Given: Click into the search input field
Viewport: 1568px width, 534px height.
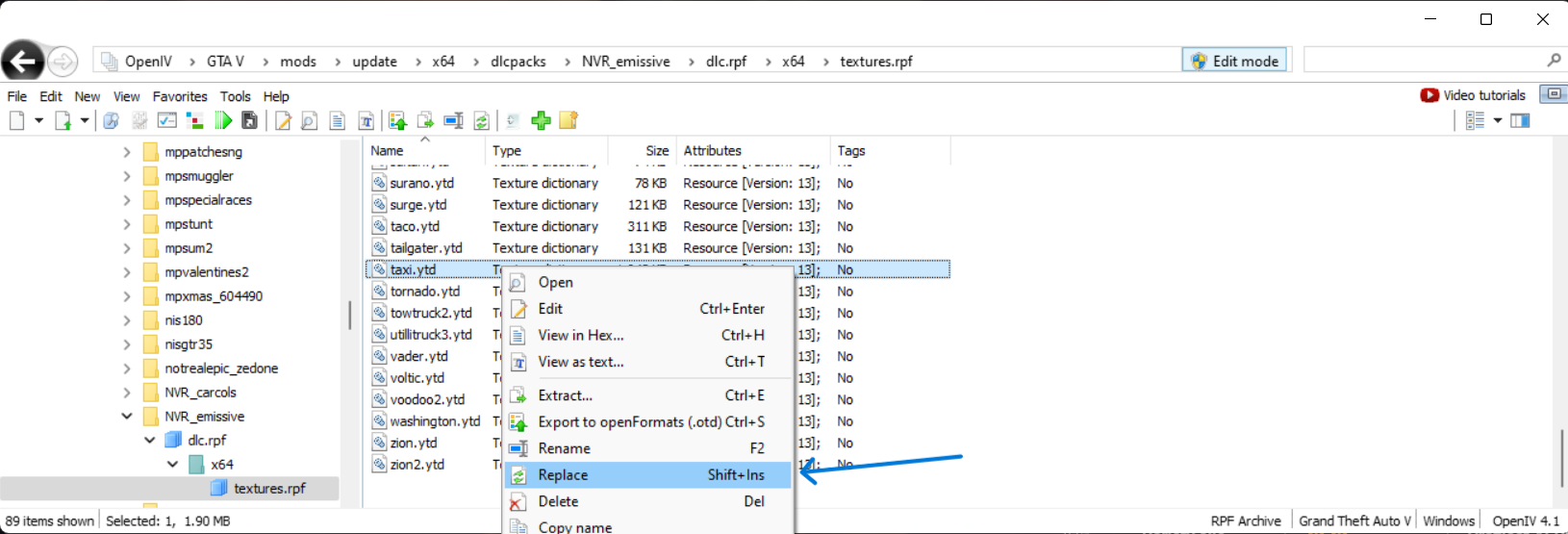Looking at the screenshot, I should [x=1424, y=61].
